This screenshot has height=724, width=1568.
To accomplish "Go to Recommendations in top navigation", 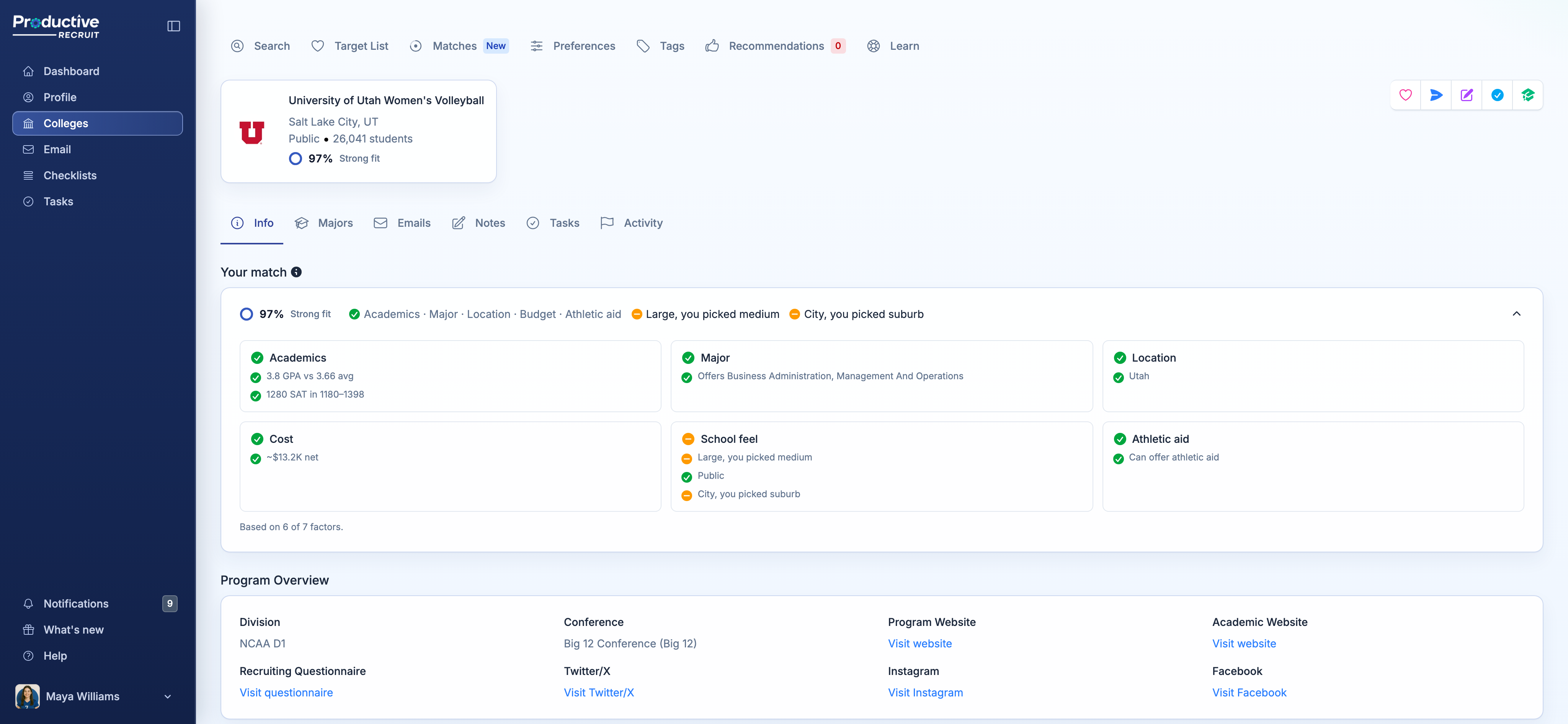I will tap(776, 46).
